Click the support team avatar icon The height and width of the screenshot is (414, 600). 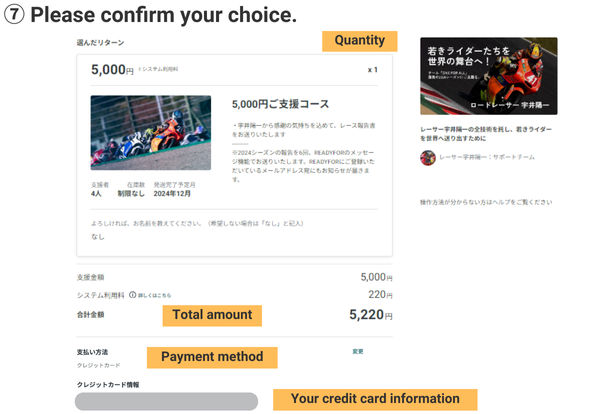tap(428, 157)
